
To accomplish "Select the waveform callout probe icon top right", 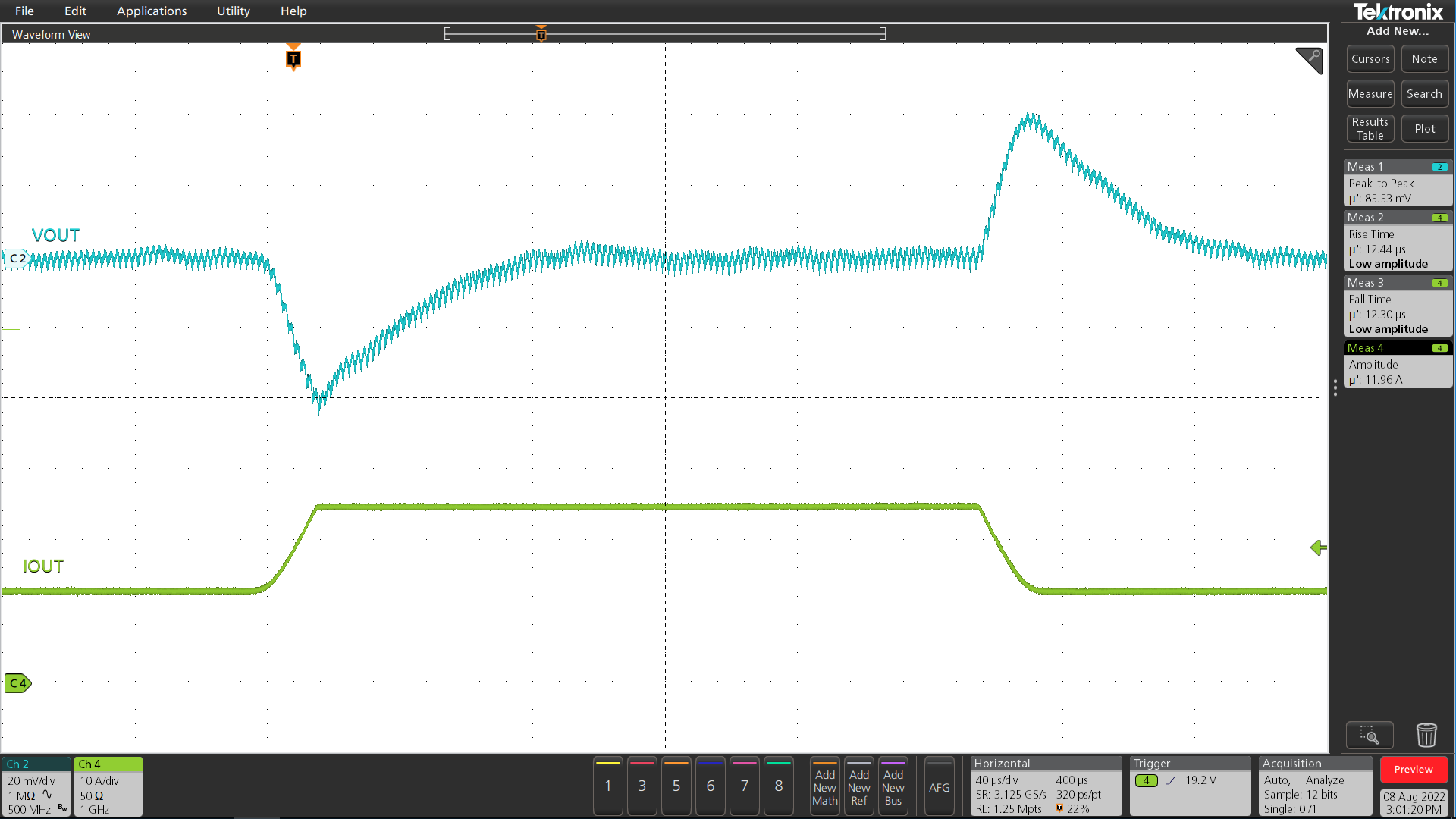I will pos(1310,61).
